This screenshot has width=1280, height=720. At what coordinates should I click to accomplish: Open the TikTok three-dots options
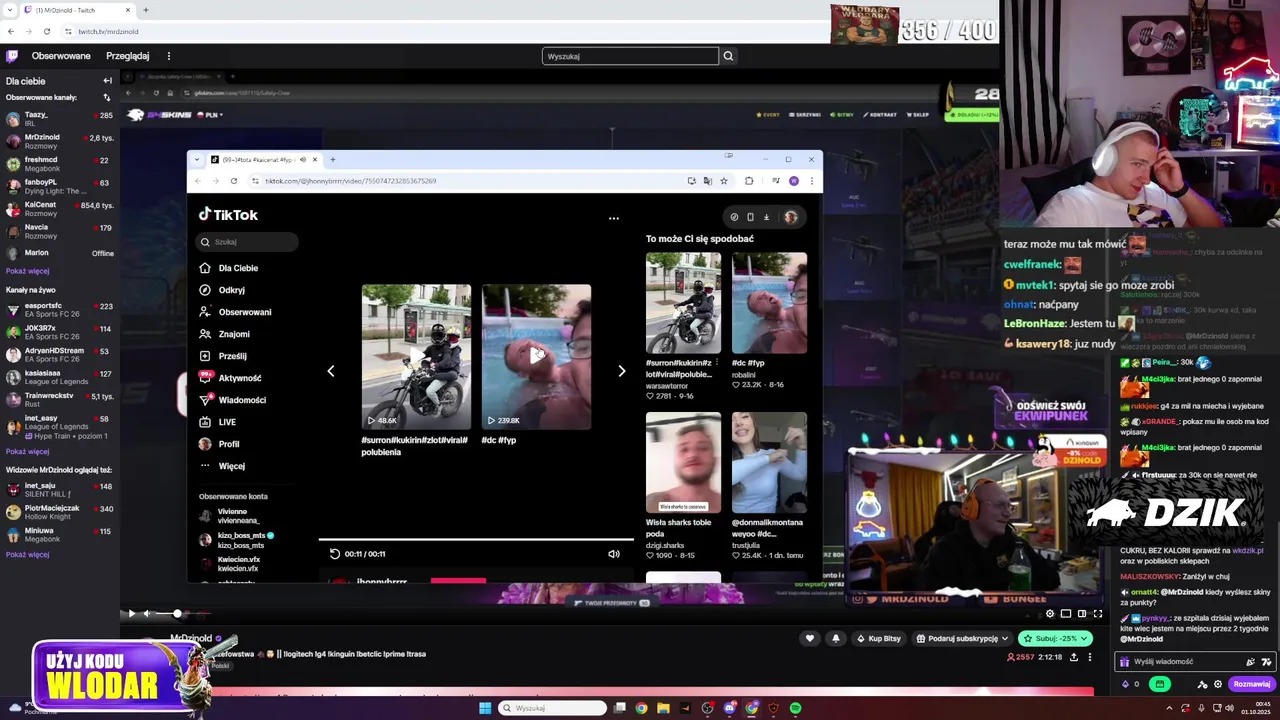pyautogui.click(x=614, y=218)
